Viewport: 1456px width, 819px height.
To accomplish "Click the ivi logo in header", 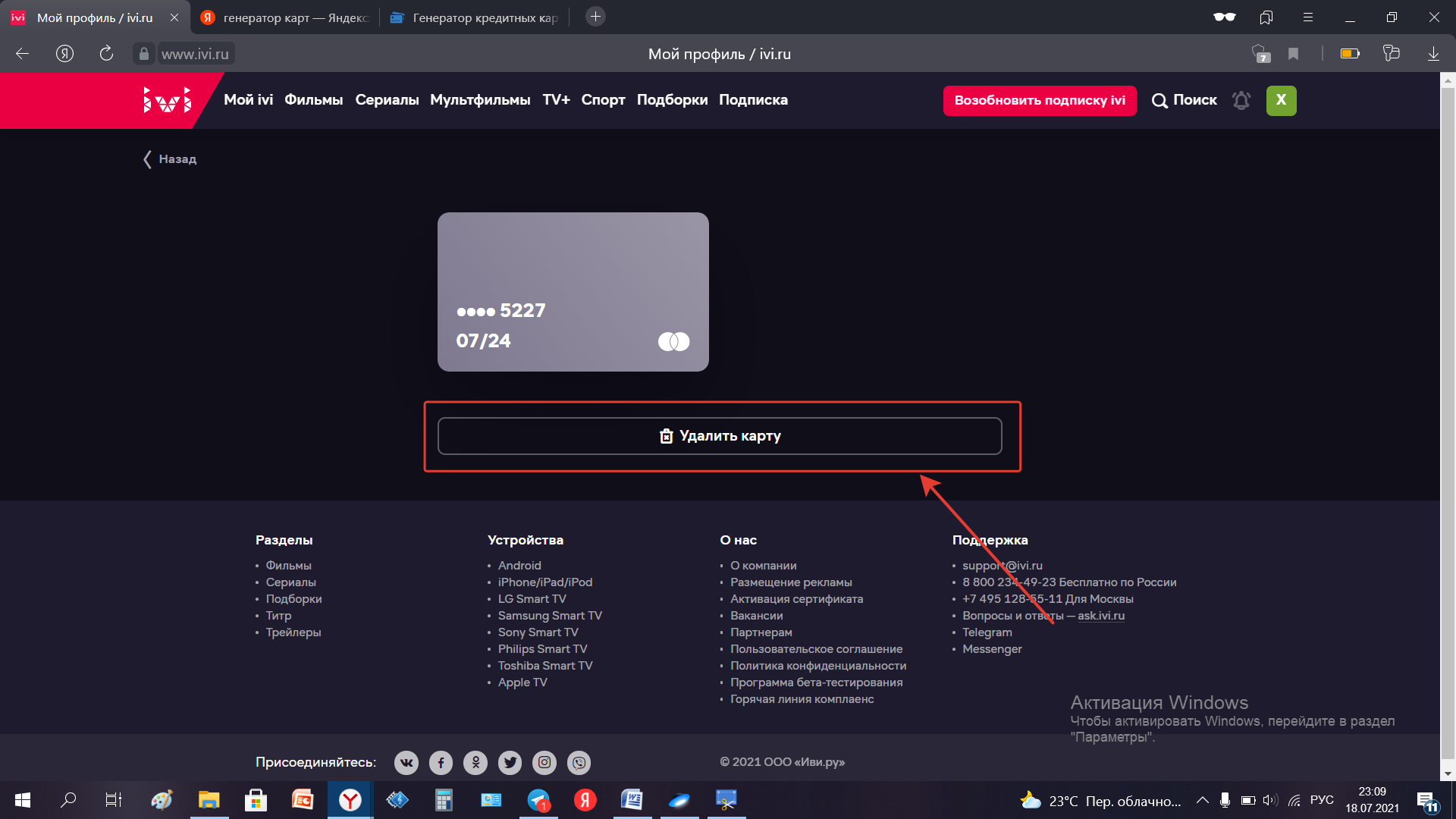I will coord(167,100).
